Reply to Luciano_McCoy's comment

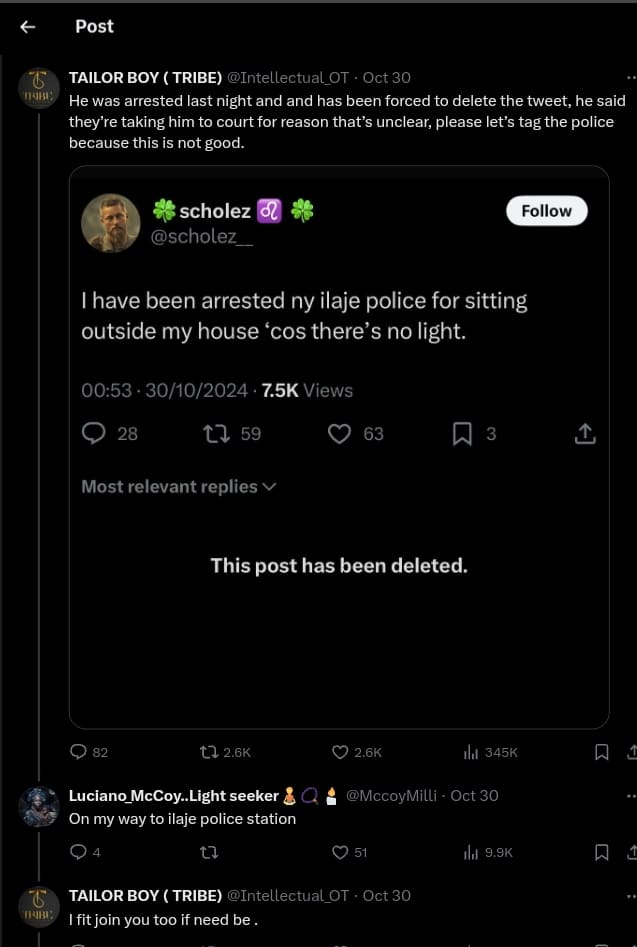(x=79, y=852)
